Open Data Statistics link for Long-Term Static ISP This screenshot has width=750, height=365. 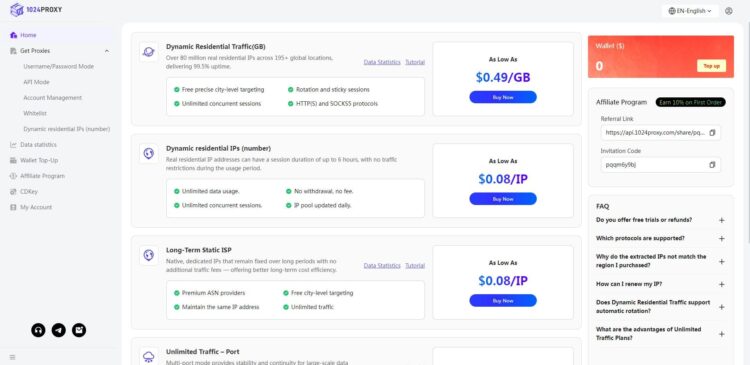(x=382, y=265)
